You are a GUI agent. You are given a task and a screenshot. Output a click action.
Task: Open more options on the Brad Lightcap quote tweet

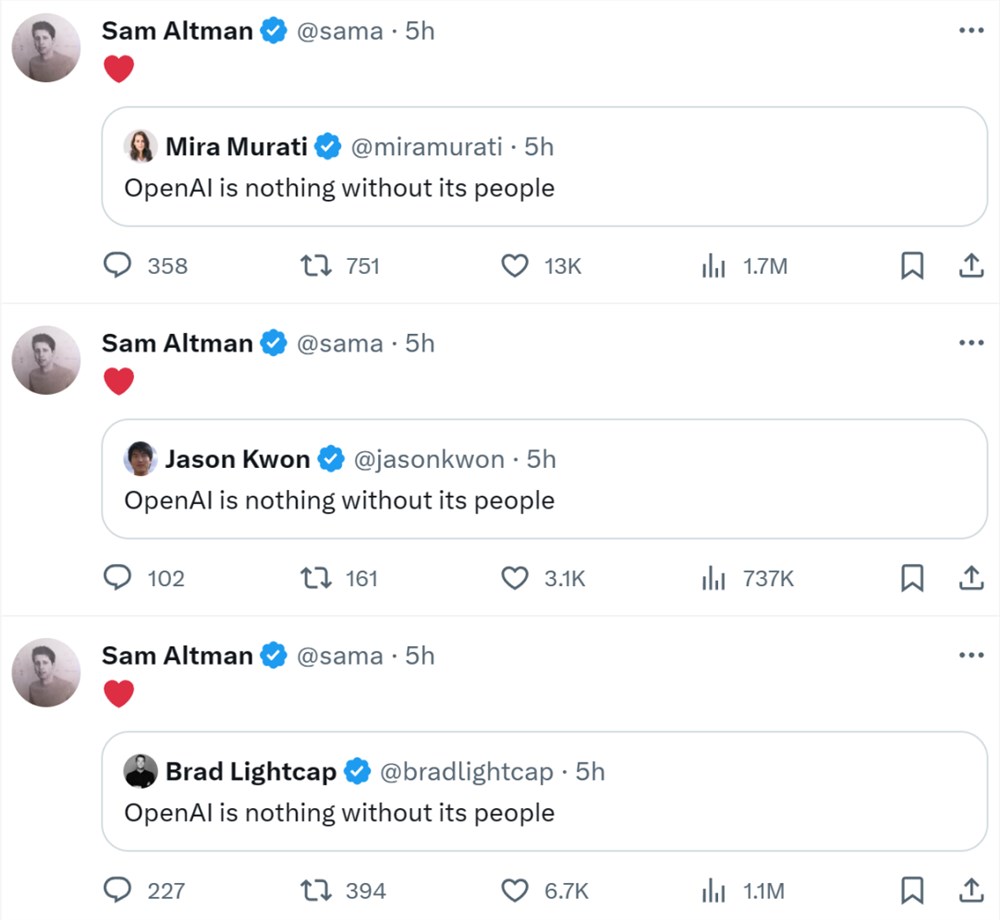(x=971, y=655)
